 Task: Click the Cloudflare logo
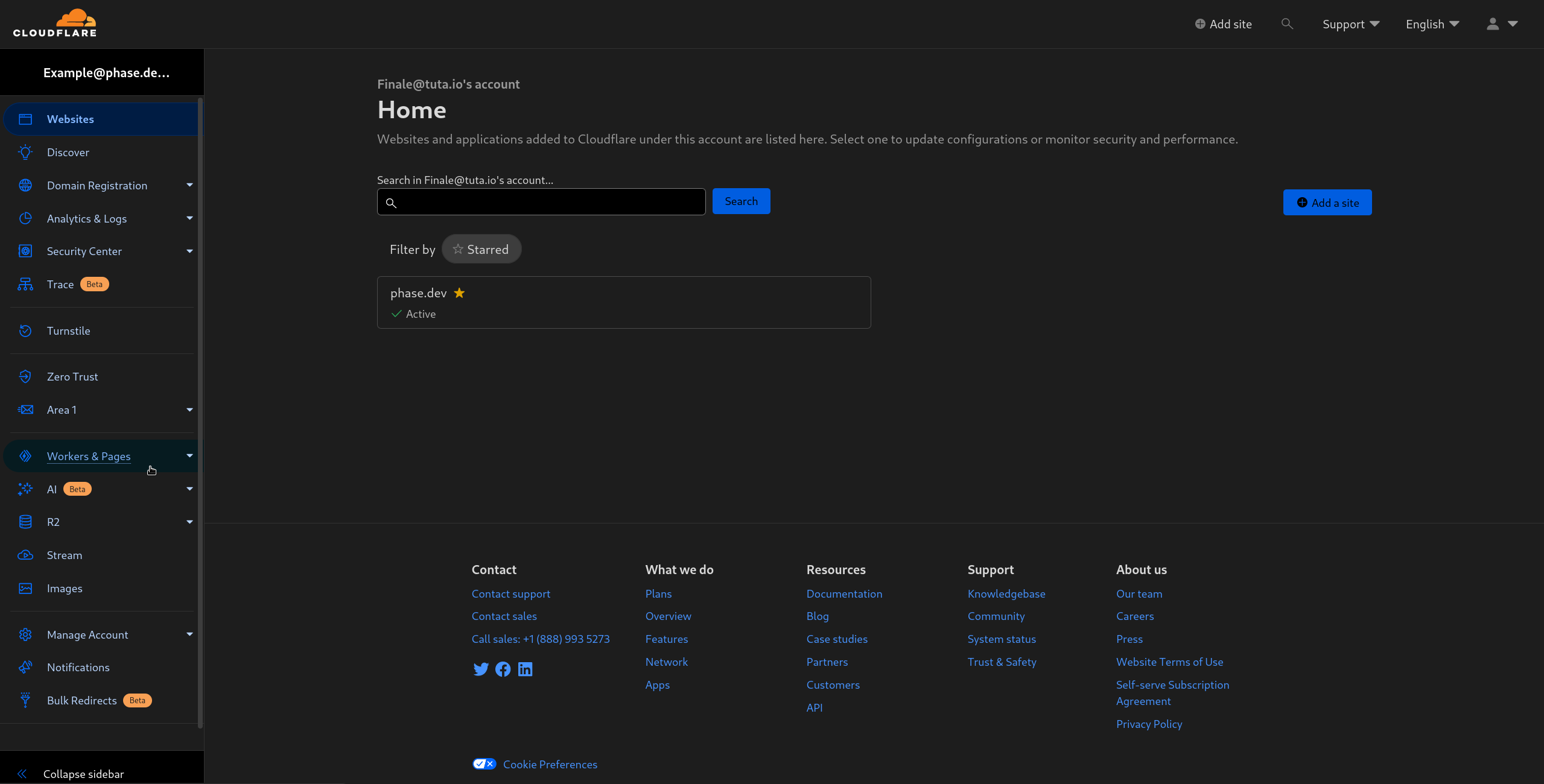tap(54, 23)
